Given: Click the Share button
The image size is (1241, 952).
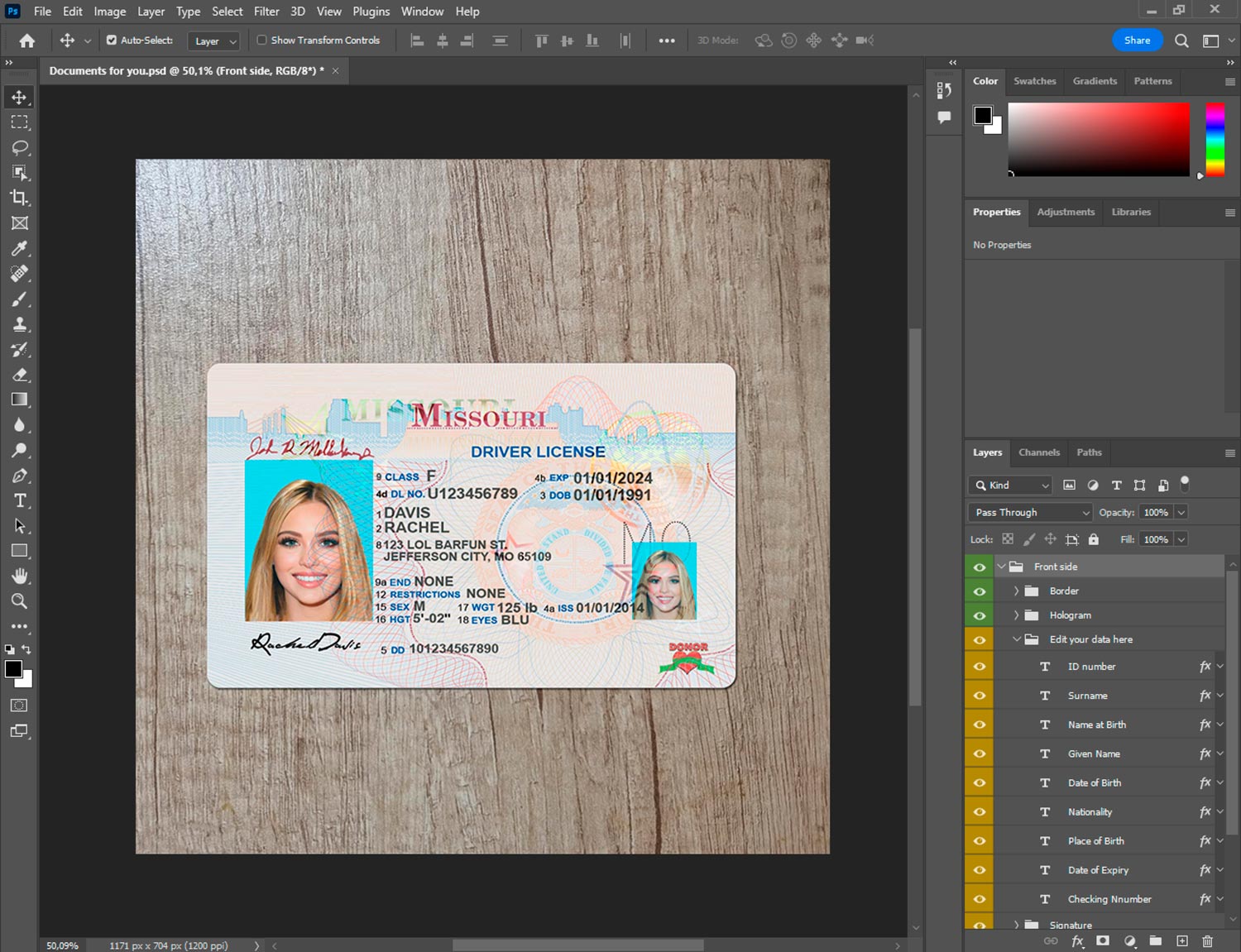Looking at the screenshot, I should coord(1137,40).
